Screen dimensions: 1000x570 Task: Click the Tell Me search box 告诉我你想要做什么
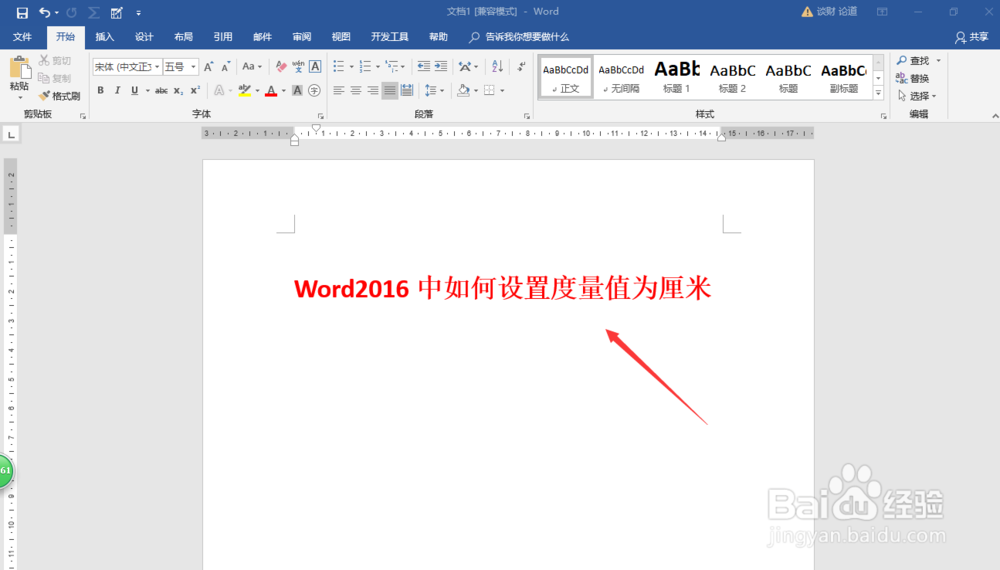click(x=519, y=37)
